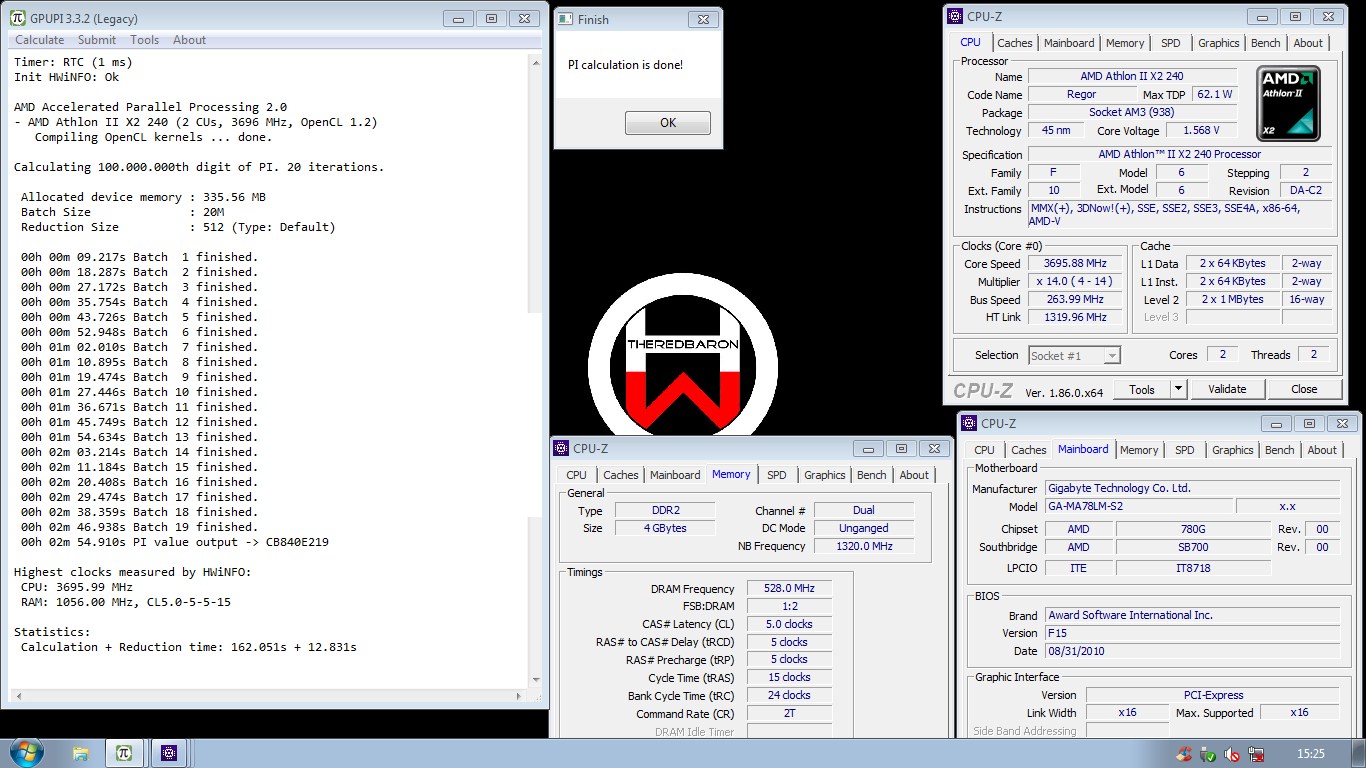Click the NB Frequency value 1320.0 MHz
The image size is (1366, 768).
[864, 546]
